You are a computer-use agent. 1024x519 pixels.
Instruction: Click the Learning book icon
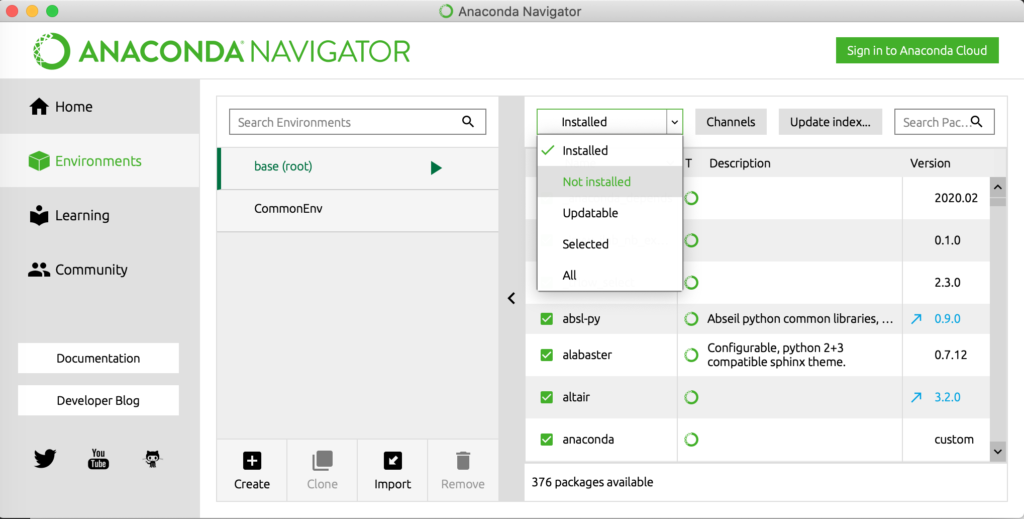pos(39,215)
